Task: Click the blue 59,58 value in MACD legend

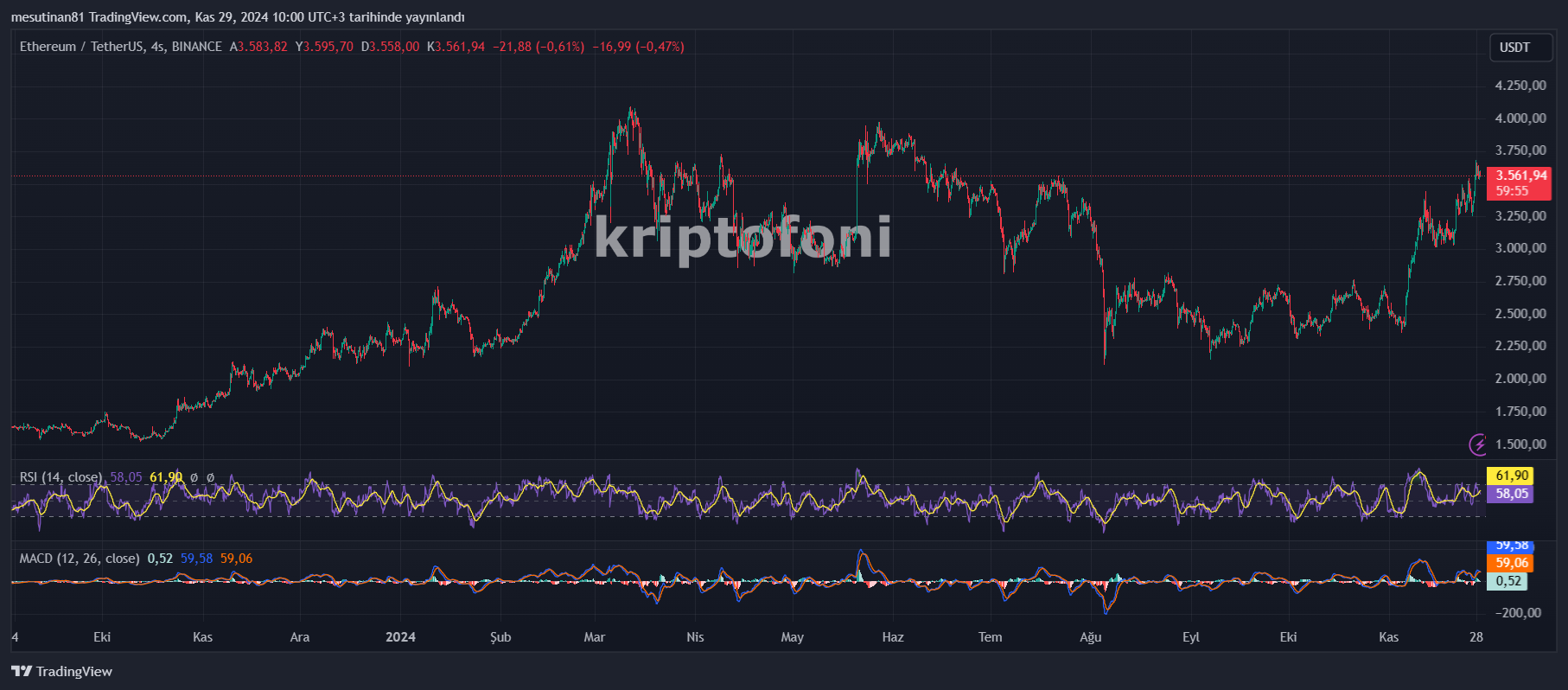Action: pos(196,559)
